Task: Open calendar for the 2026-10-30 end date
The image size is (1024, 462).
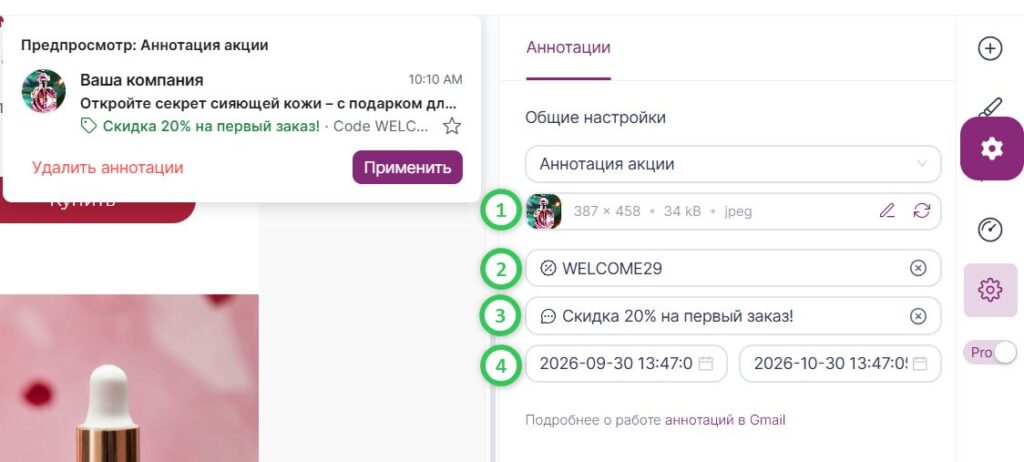Action: pos(920,363)
